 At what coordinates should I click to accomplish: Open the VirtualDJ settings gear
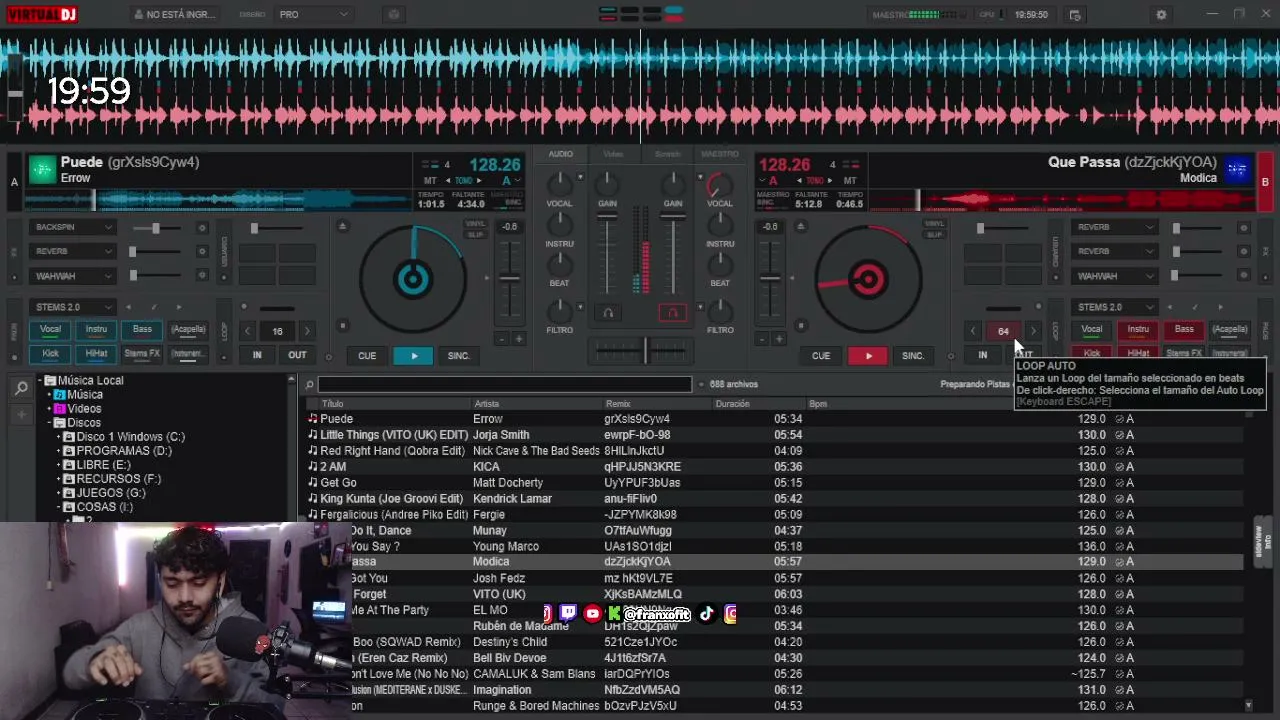1161,15
